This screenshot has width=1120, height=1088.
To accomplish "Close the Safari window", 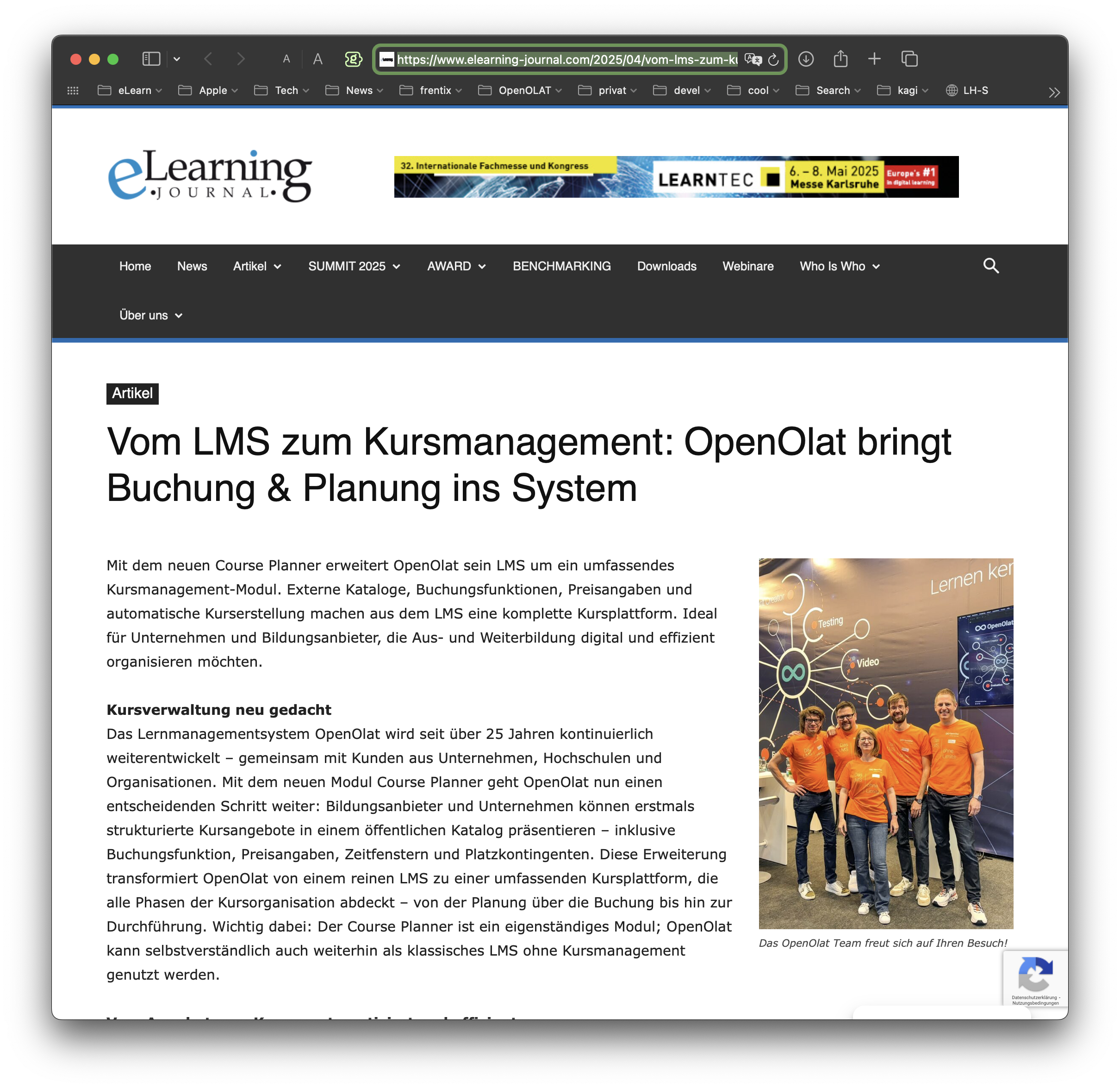I will tap(75, 59).
